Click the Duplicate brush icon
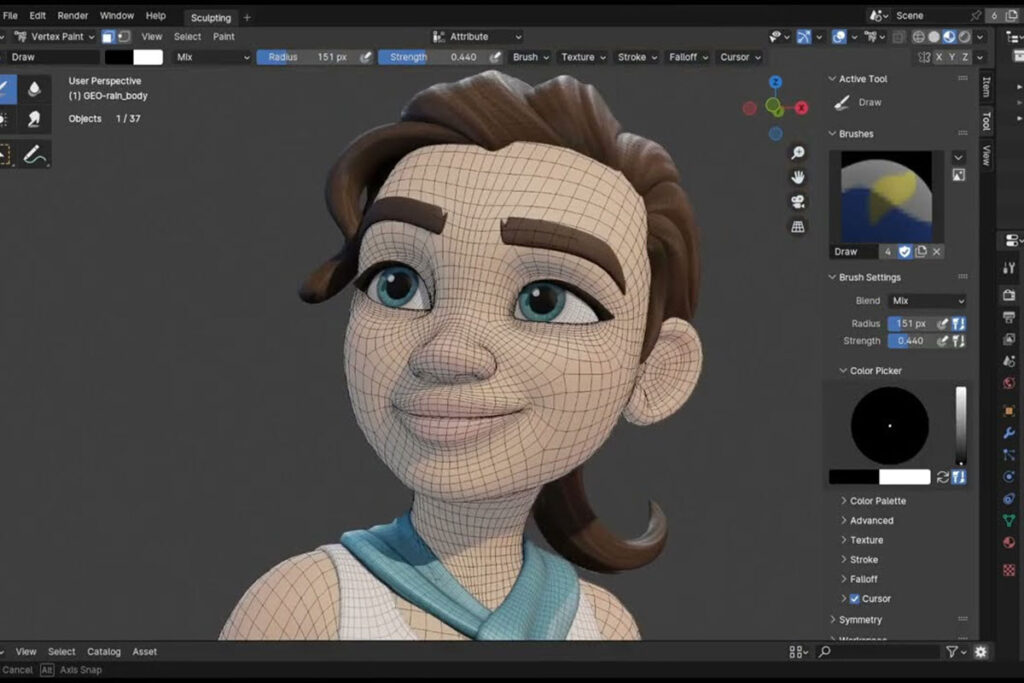The height and width of the screenshot is (683, 1024). pyautogui.click(x=921, y=251)
